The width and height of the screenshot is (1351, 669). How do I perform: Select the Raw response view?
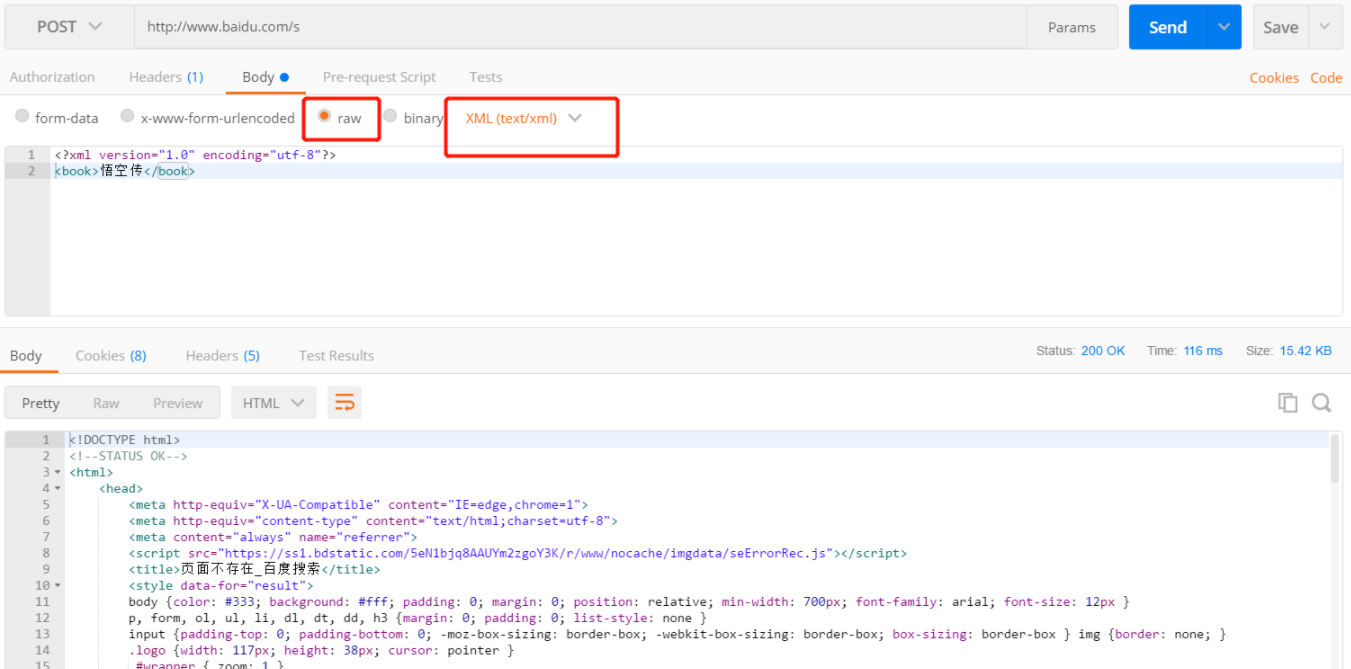point(106,403)
